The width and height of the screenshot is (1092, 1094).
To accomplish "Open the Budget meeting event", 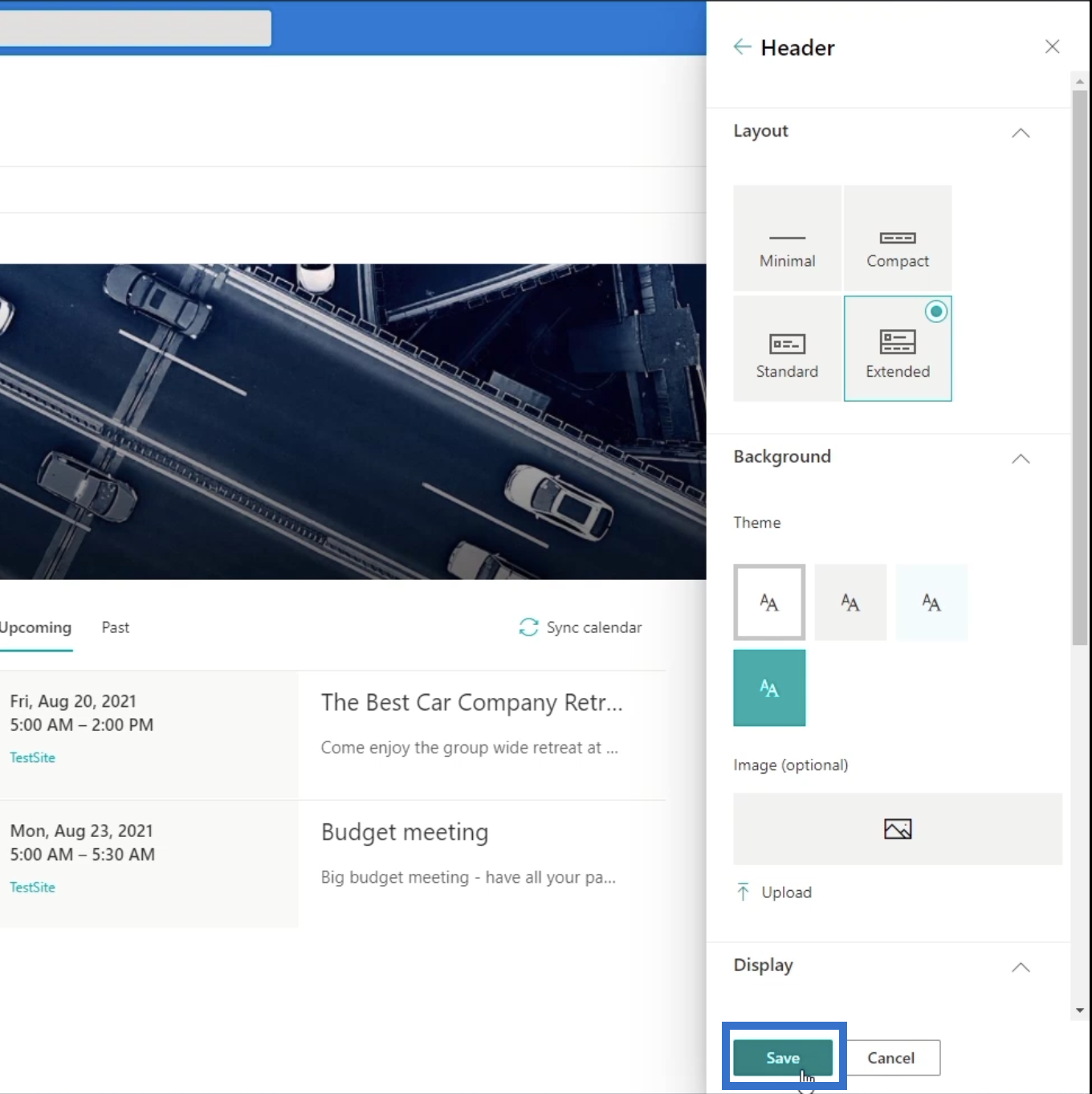I will 405,832.
